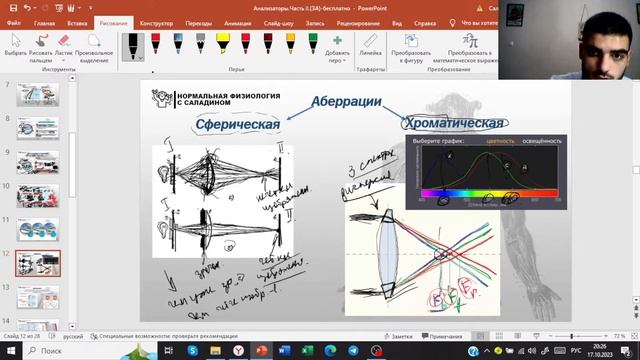Open the Справка tab
The image size is (640, 360).
coord(425,23)
